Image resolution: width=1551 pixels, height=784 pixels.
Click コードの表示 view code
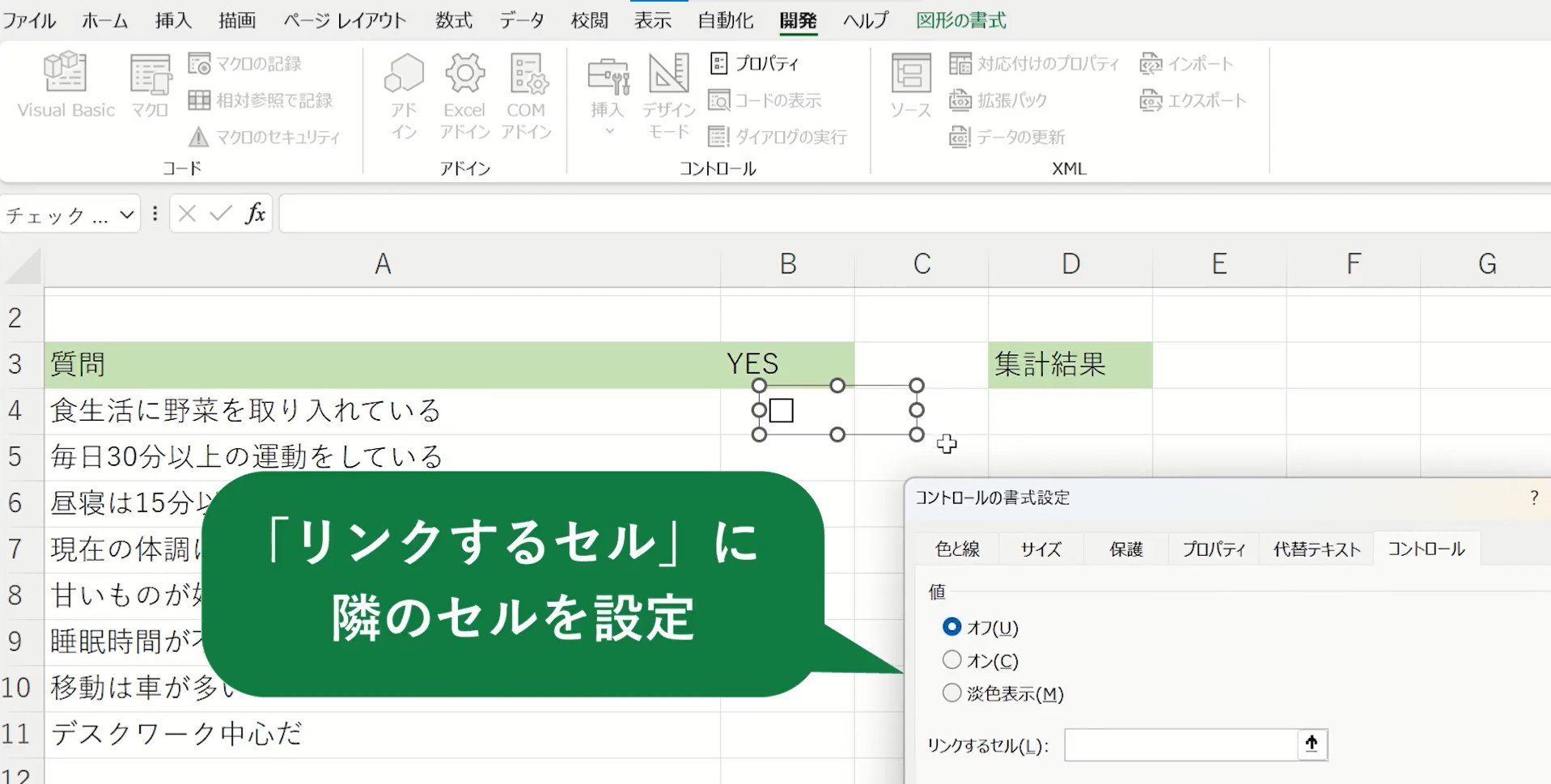765,100
